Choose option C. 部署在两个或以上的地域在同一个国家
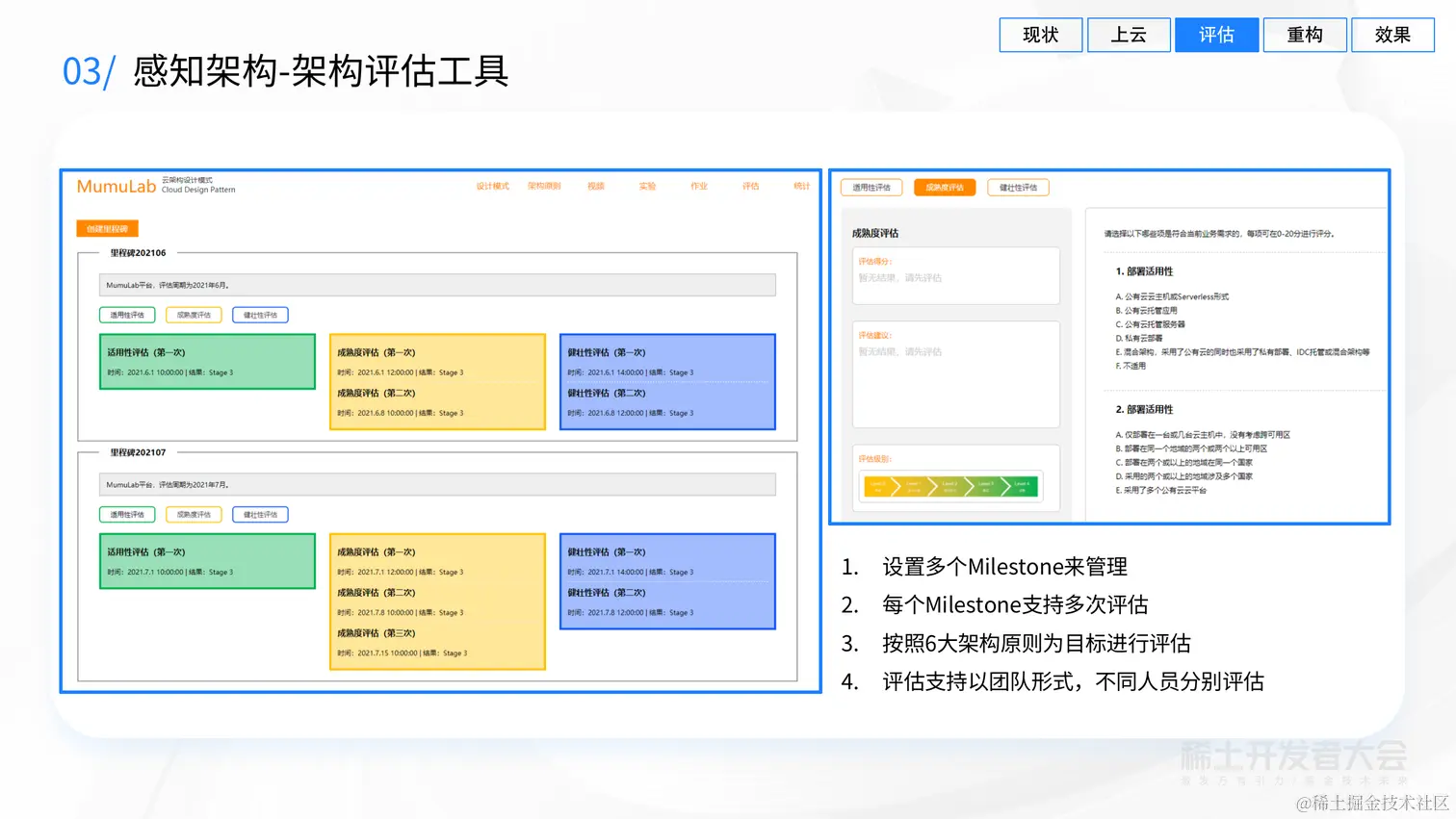1456x819 pixels. pyautogui.click(x=1183, y=463)
